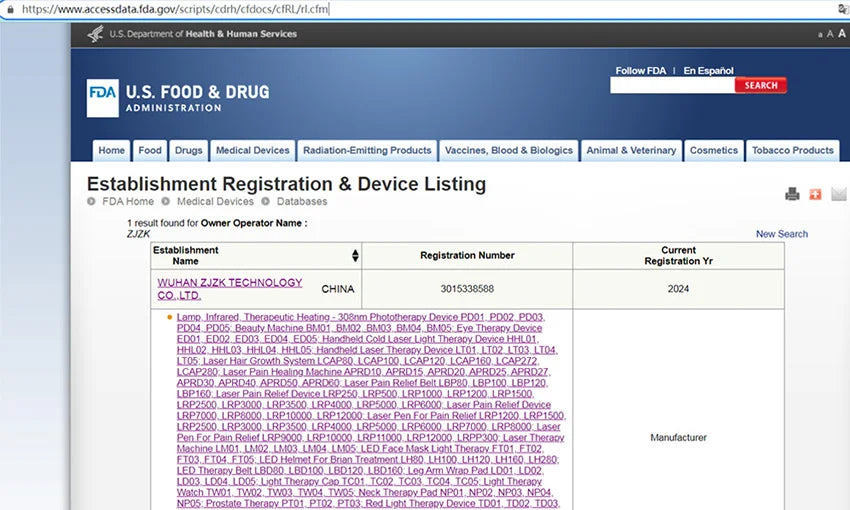Viewport: 850px width, 510px height.
Task: Click inside the FDA search text field
Action: pyautogui.click(x=672, y=86)
